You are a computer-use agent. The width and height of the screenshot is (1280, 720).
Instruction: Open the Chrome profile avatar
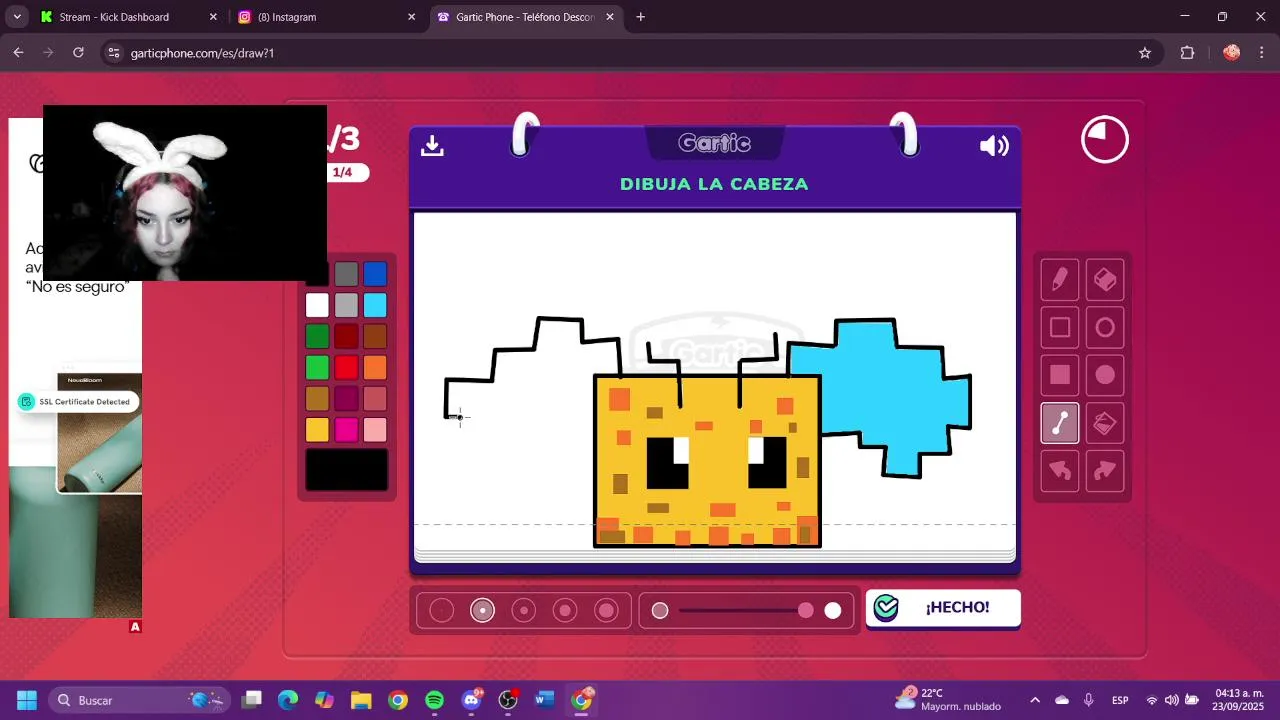pyautogui.click(x=1231, y=53)
